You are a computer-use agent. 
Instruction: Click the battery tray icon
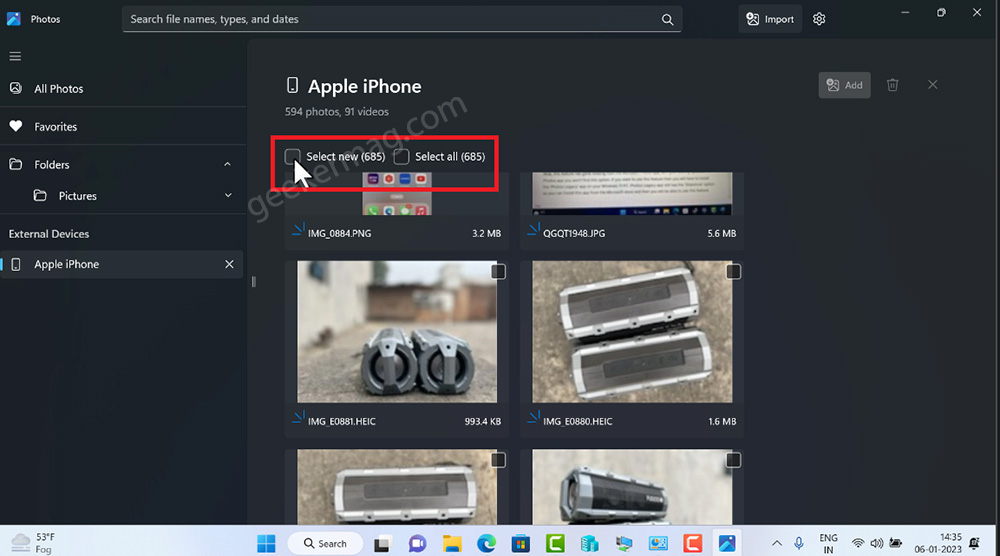[x=895, y=543]
